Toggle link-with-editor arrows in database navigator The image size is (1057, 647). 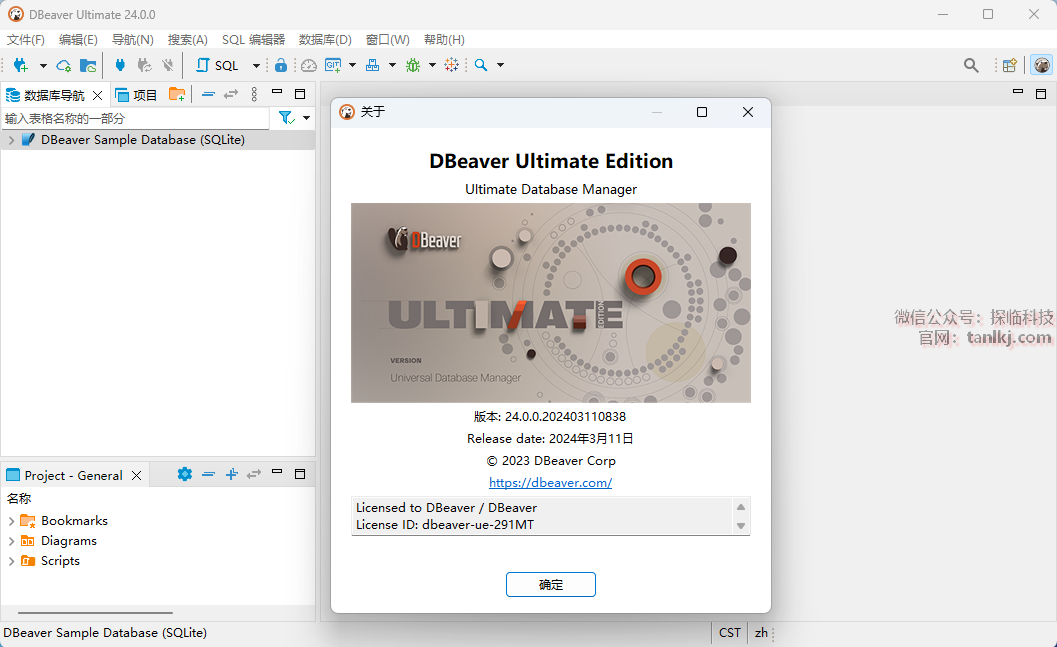(230, 94)
